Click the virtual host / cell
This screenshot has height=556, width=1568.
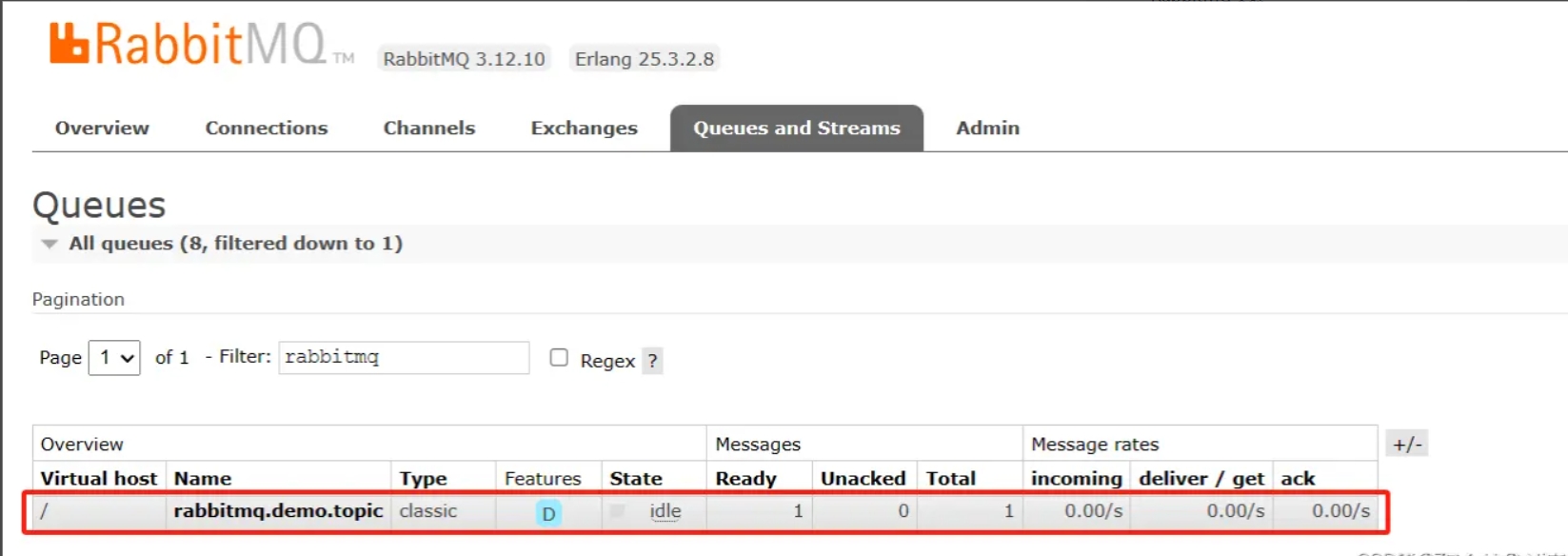pyautogui.click(x=99, y=511)
